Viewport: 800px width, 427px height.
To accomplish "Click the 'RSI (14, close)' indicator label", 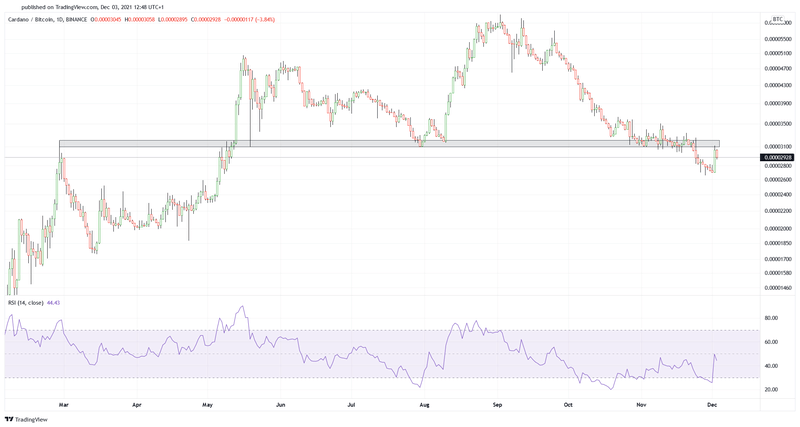I will 26,303.
